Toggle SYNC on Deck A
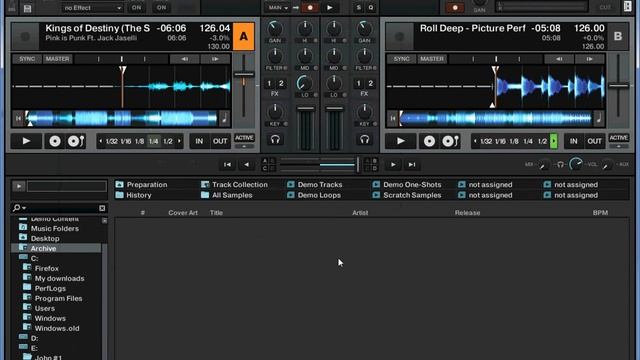Viewport: 640px width, 360px height. pos(27,59)
